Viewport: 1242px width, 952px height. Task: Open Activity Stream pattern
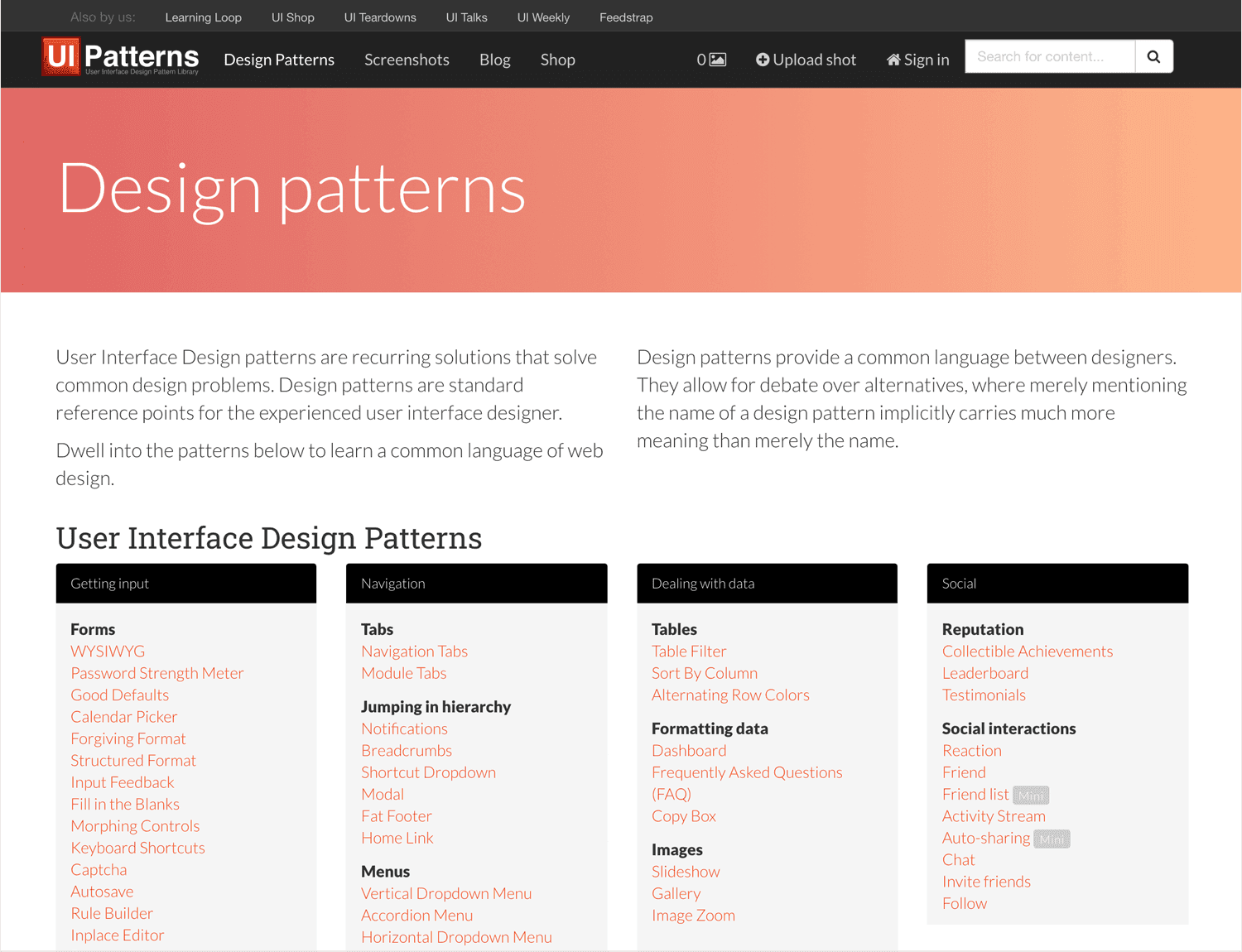pyautogui.click(x=994, y=816)
